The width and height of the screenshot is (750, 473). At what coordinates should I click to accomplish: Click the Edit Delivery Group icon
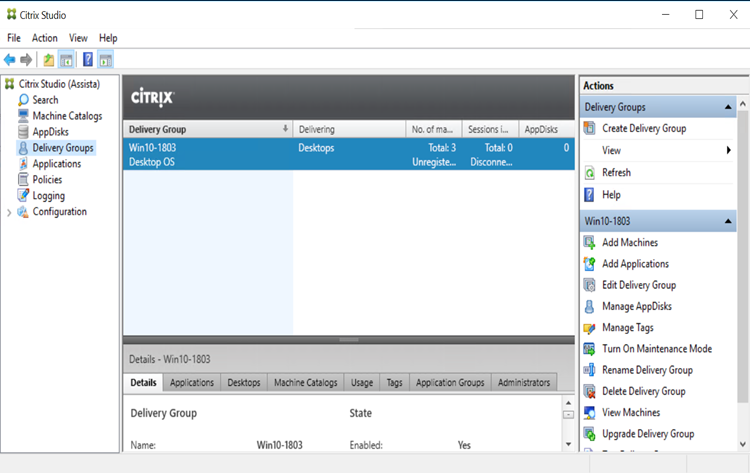click(589, 285)
